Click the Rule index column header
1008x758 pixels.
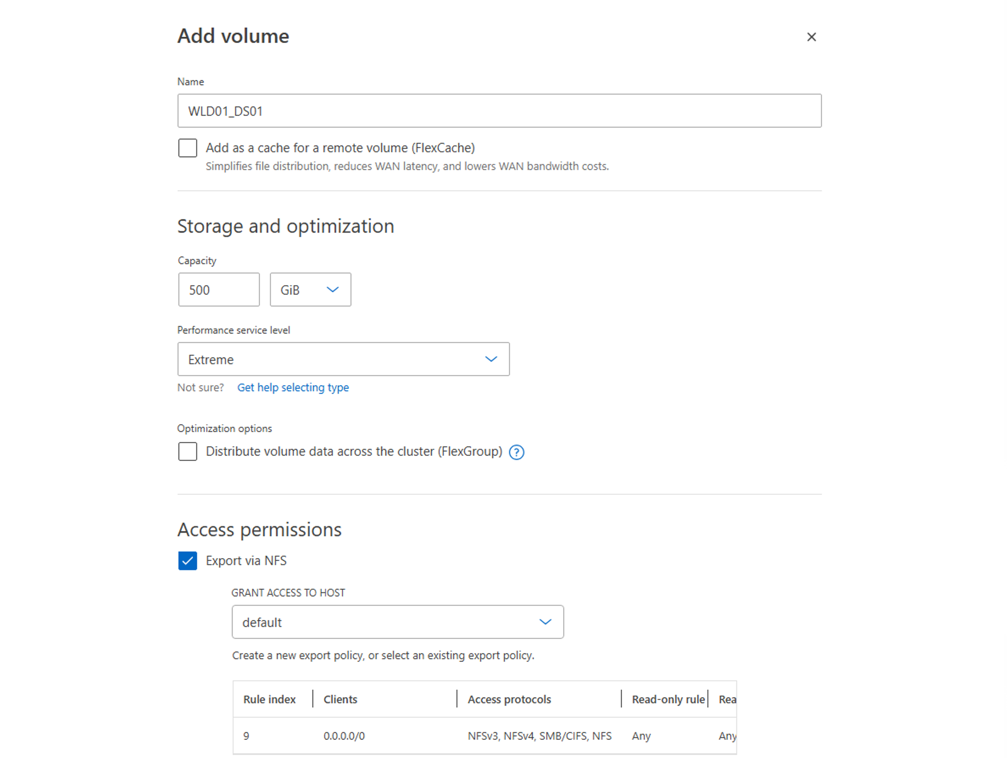[x=270, y=699]
